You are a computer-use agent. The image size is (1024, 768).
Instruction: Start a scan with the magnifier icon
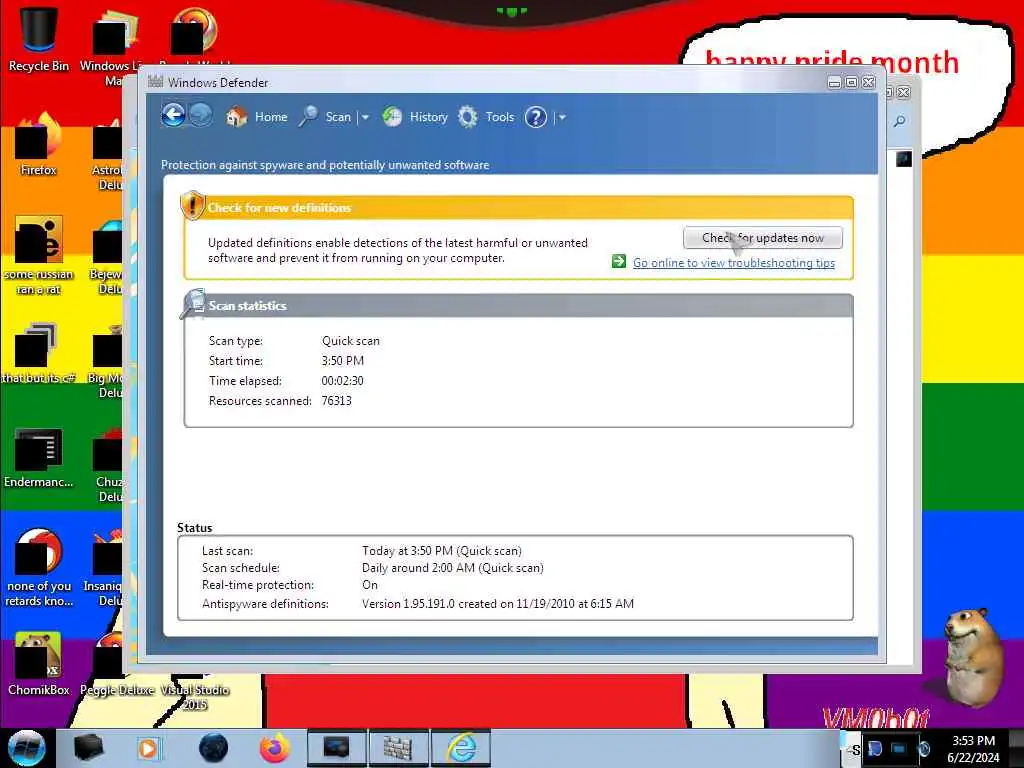(308, 117)
